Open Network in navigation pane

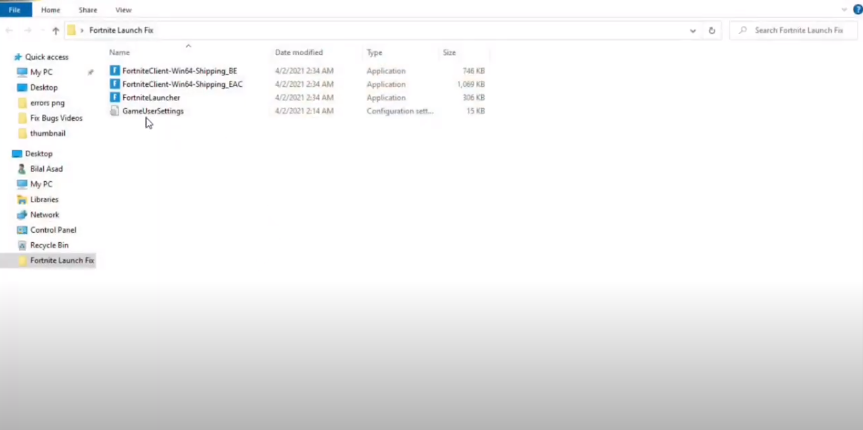[x=45, y=215]
